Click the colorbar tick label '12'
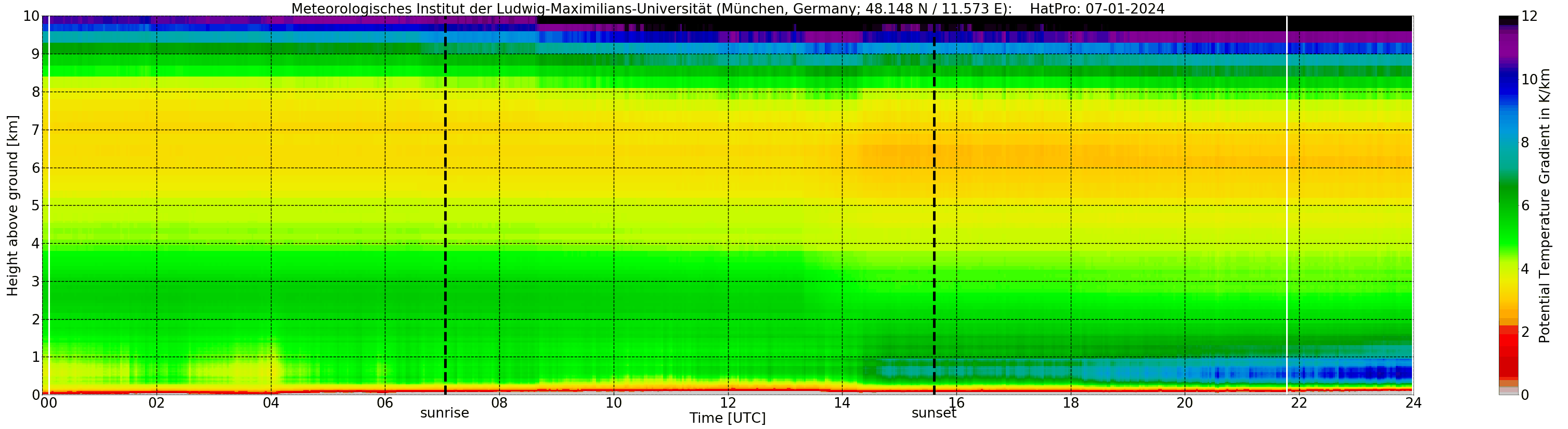This screenshot has height=429, width=1568. pos(1528,17)
